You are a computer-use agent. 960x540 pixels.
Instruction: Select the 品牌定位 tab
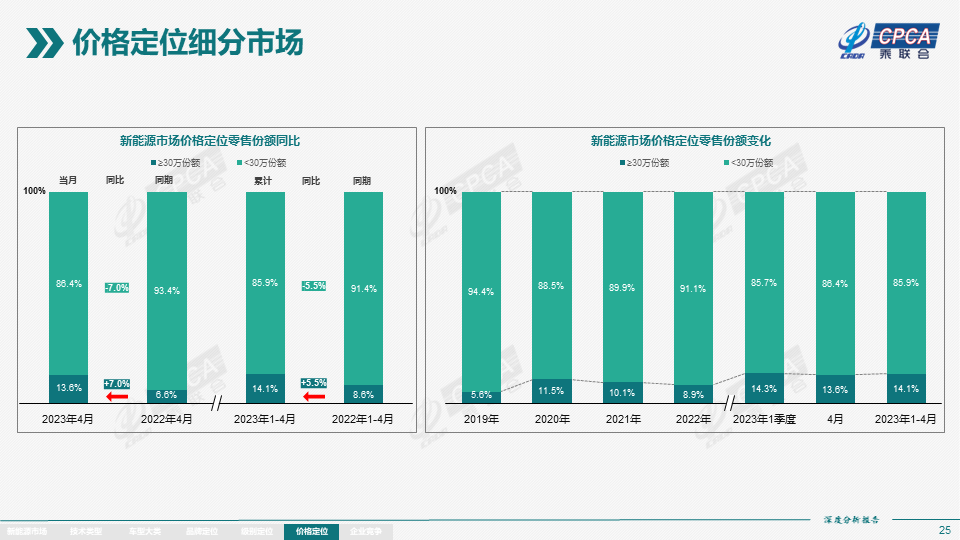point(200,532)
